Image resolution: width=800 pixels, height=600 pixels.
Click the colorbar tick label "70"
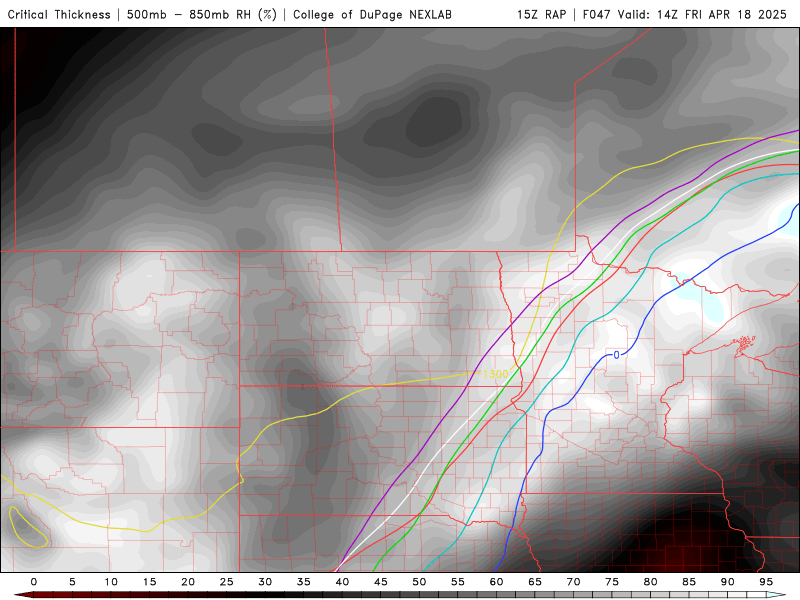click(x=573, y=582)
